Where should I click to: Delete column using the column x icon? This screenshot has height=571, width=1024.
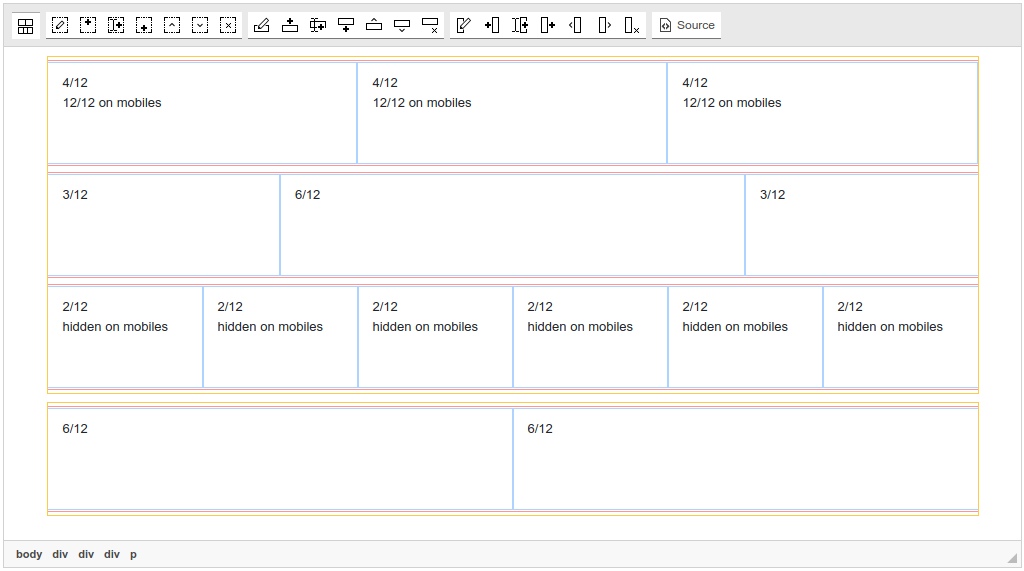pos(631,26)
